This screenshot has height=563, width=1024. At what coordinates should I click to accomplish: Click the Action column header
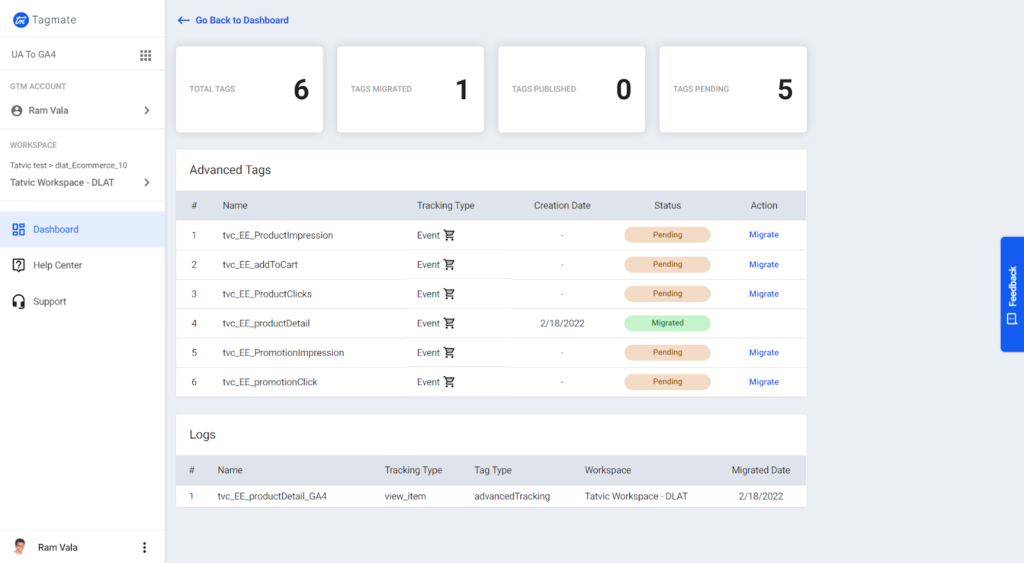[x=763, y=206]
